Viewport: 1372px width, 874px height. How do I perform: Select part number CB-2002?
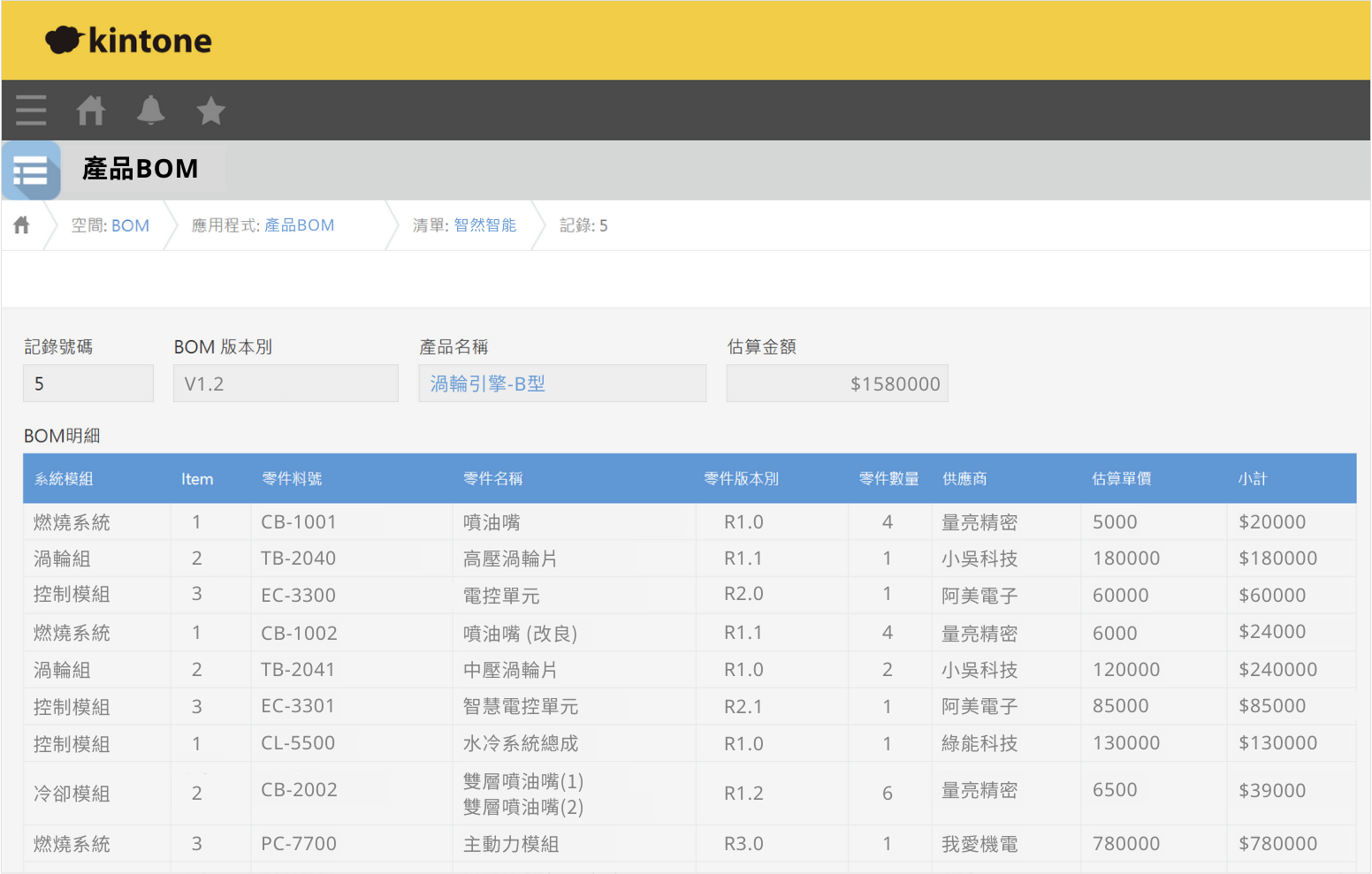(299, 790)
